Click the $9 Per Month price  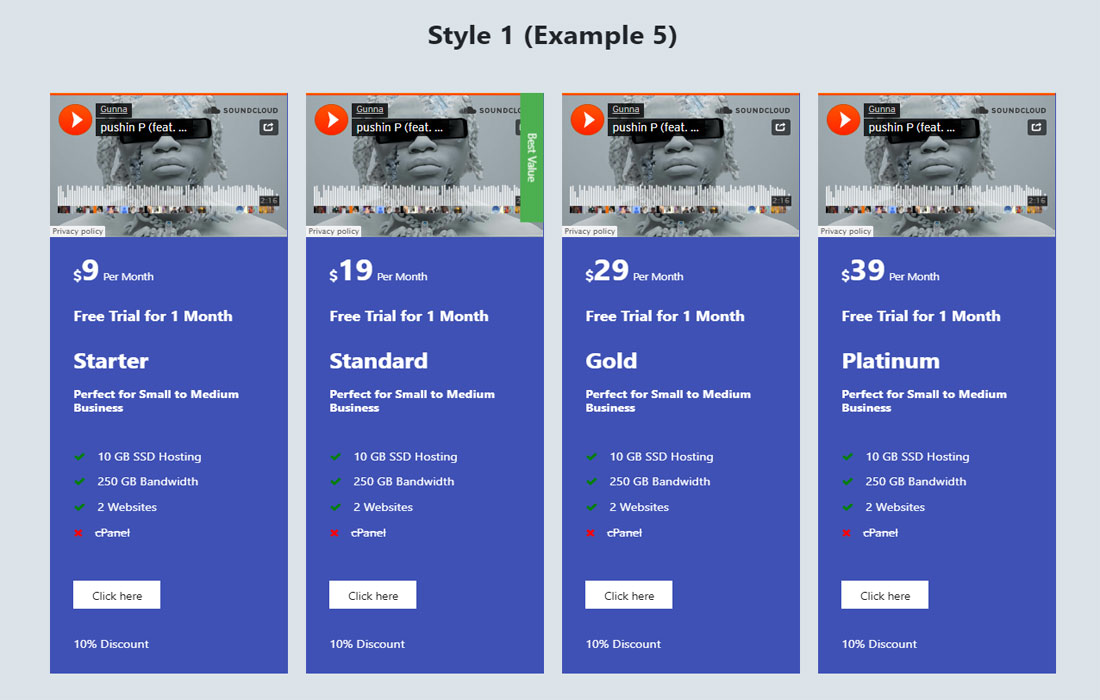(114, 271)
